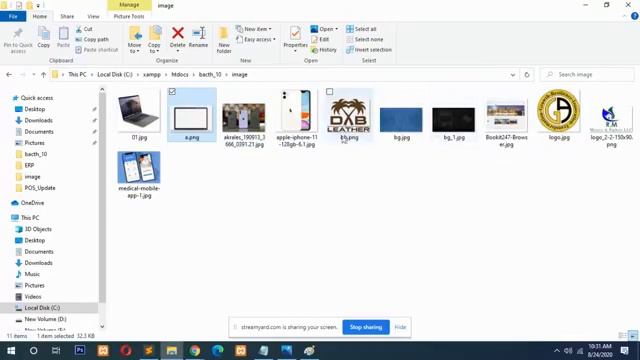This screenshot has height=360, width=640.
Task: Open recent locations dropdown arrow
Action: pos(33,75)
